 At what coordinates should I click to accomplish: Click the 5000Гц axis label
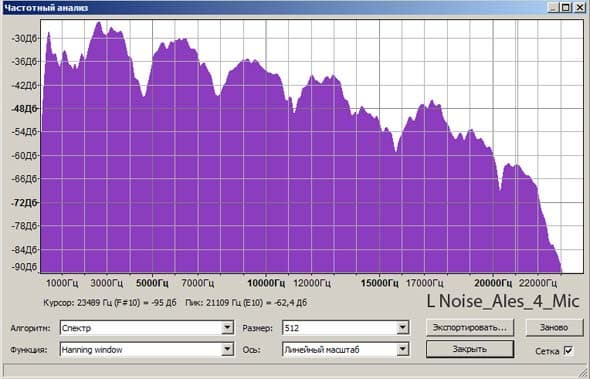click(x=152, y=283)
